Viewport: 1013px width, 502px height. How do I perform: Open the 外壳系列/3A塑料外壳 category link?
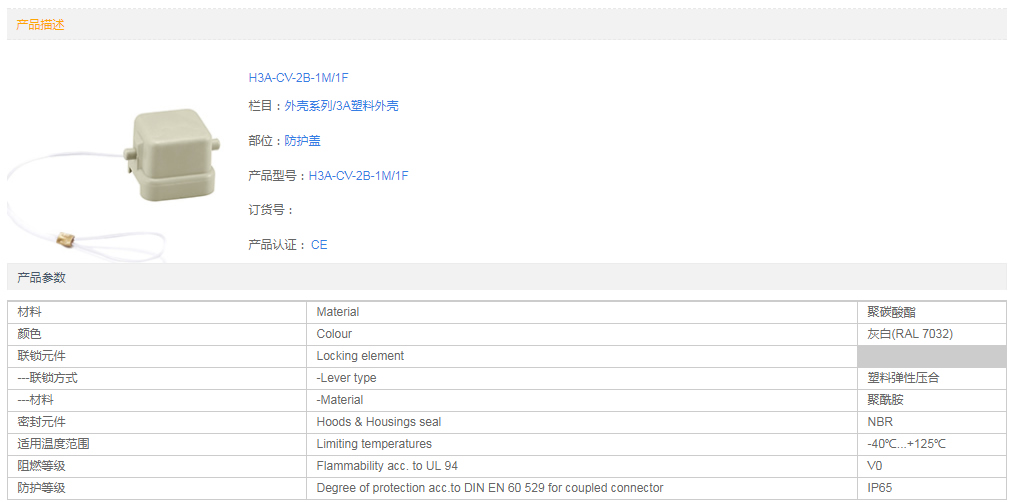pyautogui.click(x=341, y=106)
